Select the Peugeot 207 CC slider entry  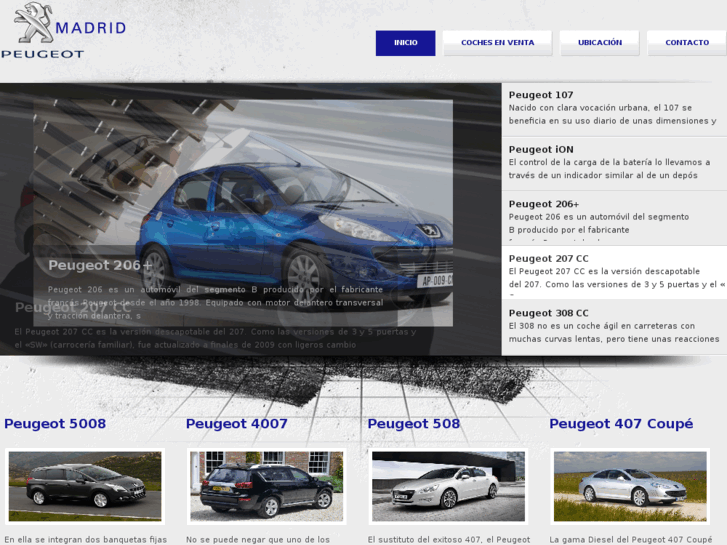pyautogui.click(x=614, y=273)
